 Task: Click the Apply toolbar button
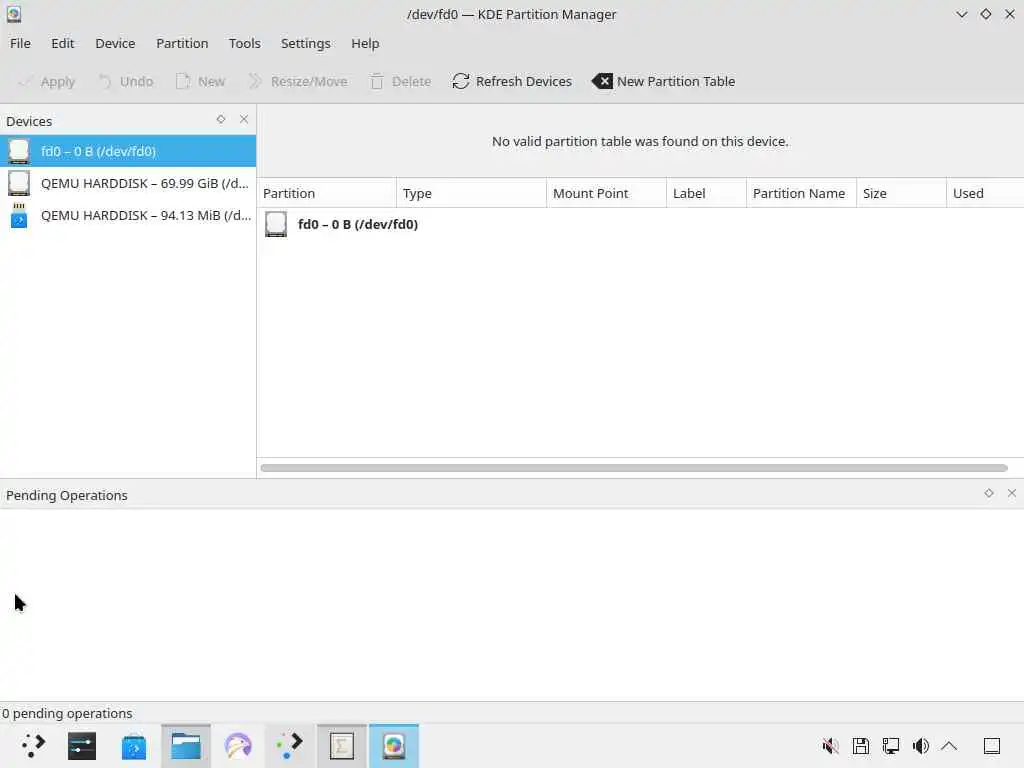47,82
